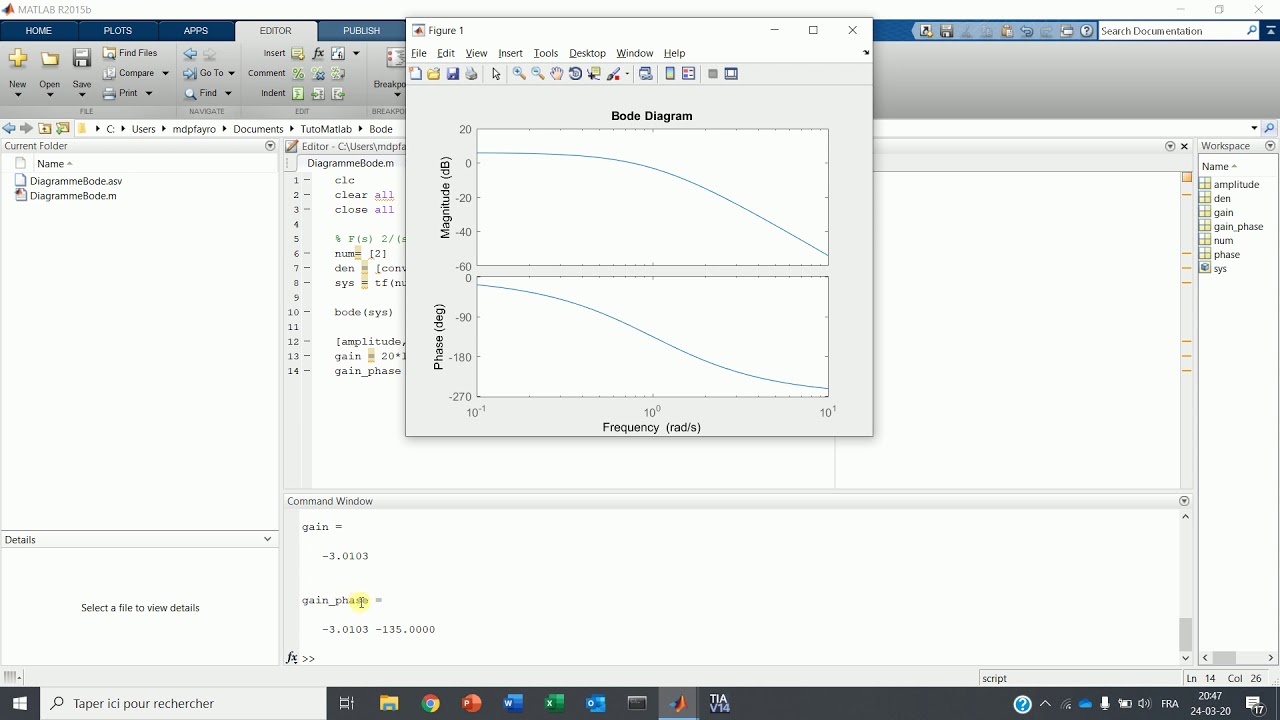This screenshot has height=720, width=1280.
Task: Switch to the APPS ribbon tab
Action: (x=196, y=31)
